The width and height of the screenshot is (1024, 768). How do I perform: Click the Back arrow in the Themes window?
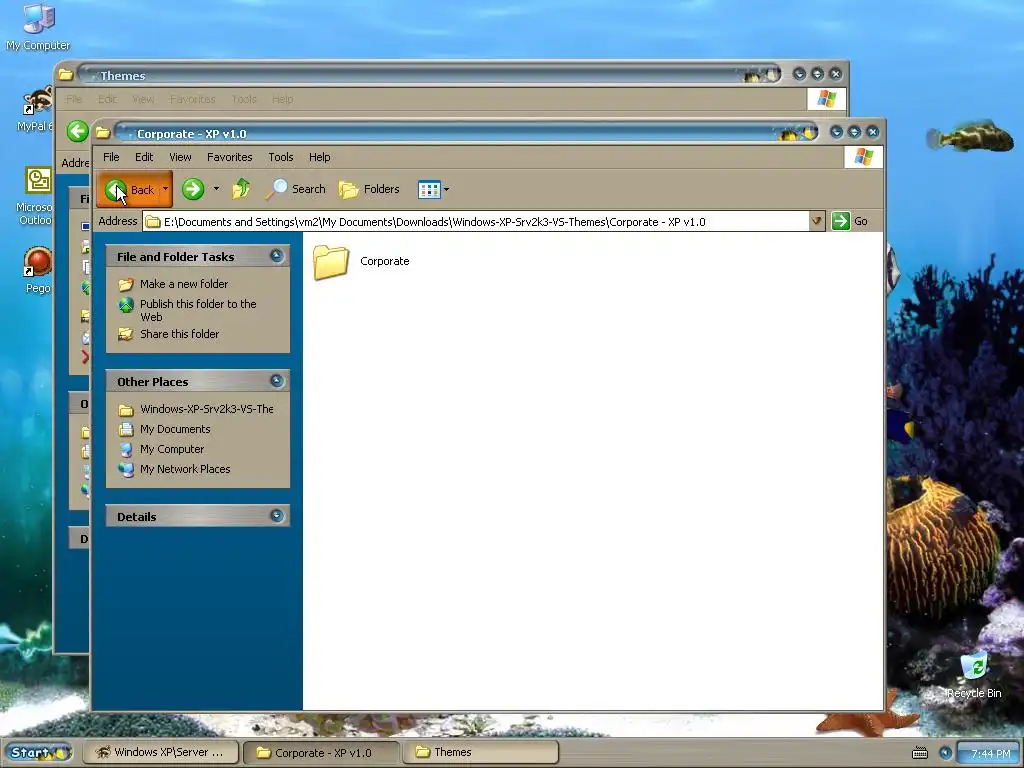(78, 131)
